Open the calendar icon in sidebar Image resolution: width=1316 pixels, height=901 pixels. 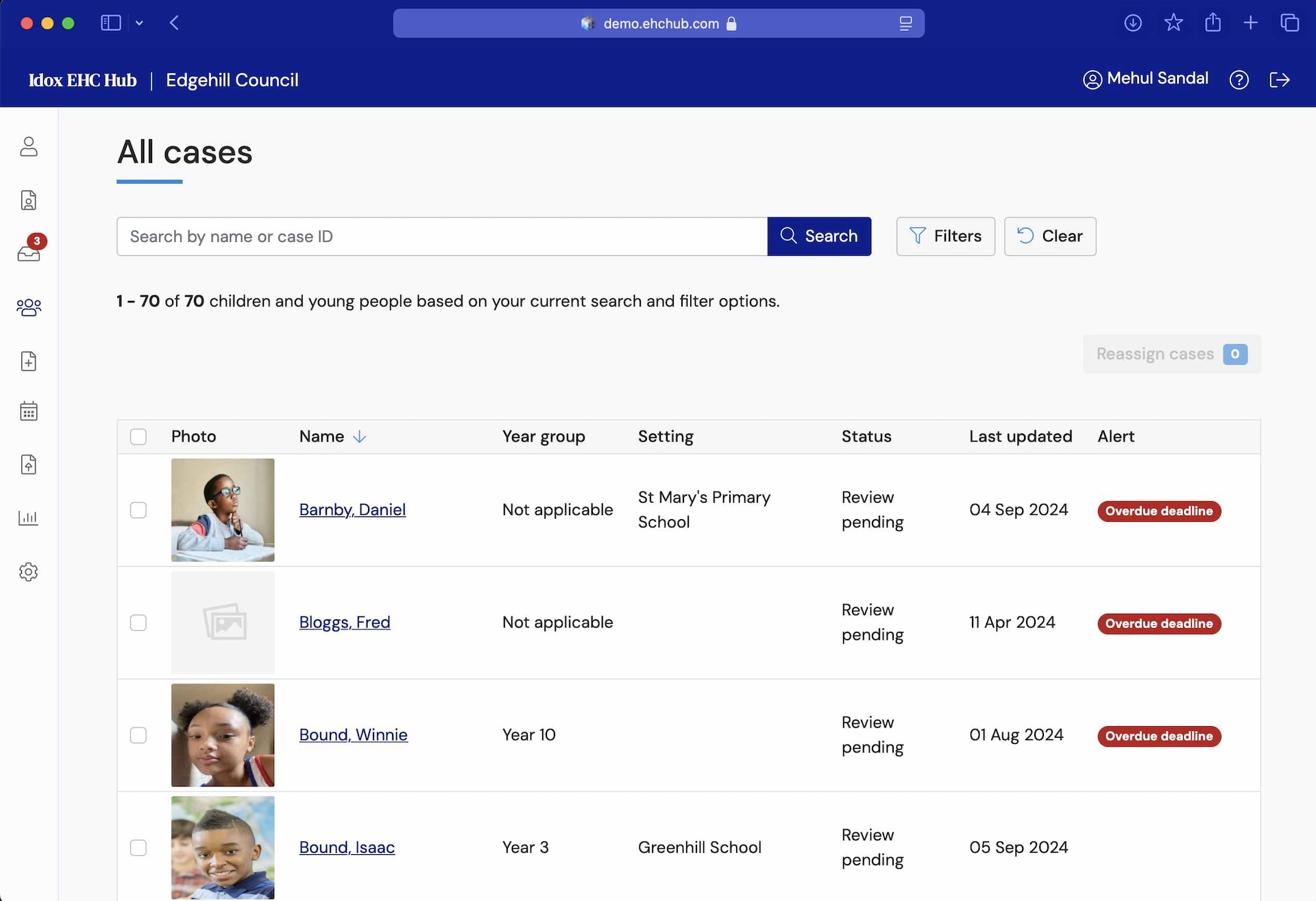coord(29,411)
